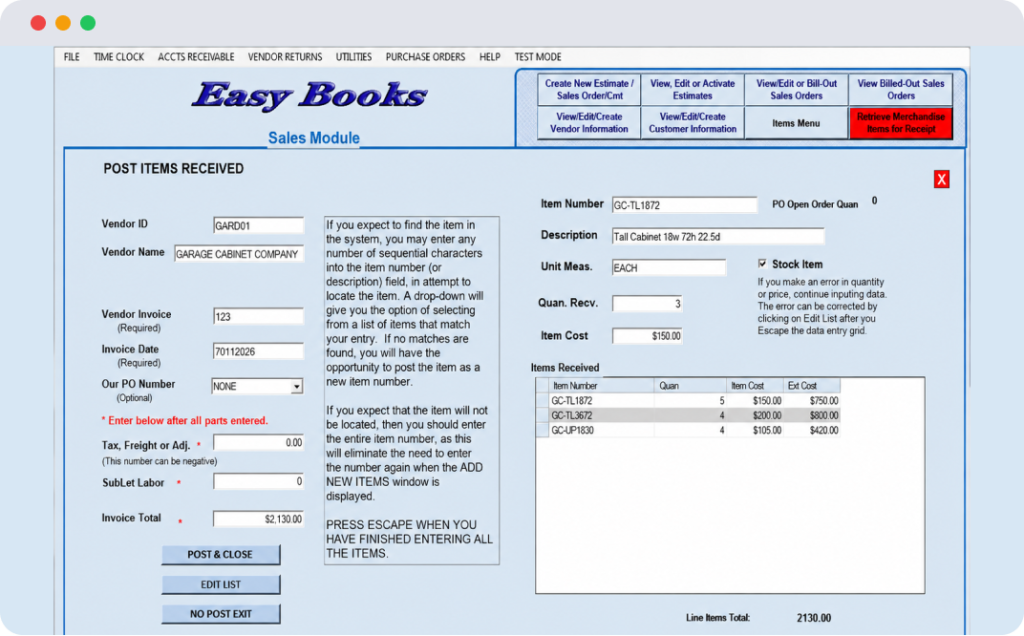Click the Item Cost field
The height and width of the screenshot is (636, 1024).
(x=647, y=336)
